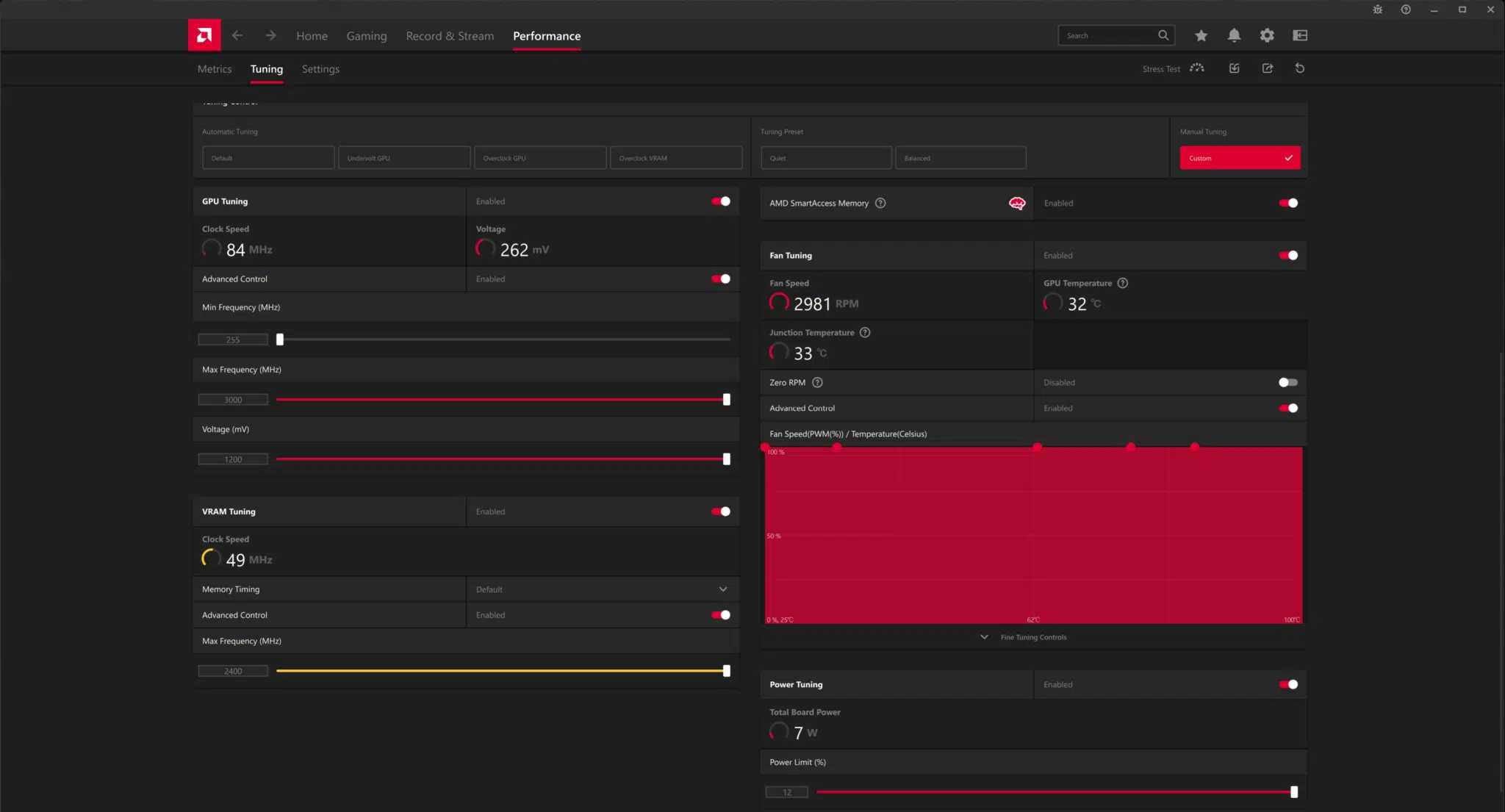The height and width of the screenshot is (812, 1505).
Task: Go back with the left arrow icon
Action: (237, 35)
